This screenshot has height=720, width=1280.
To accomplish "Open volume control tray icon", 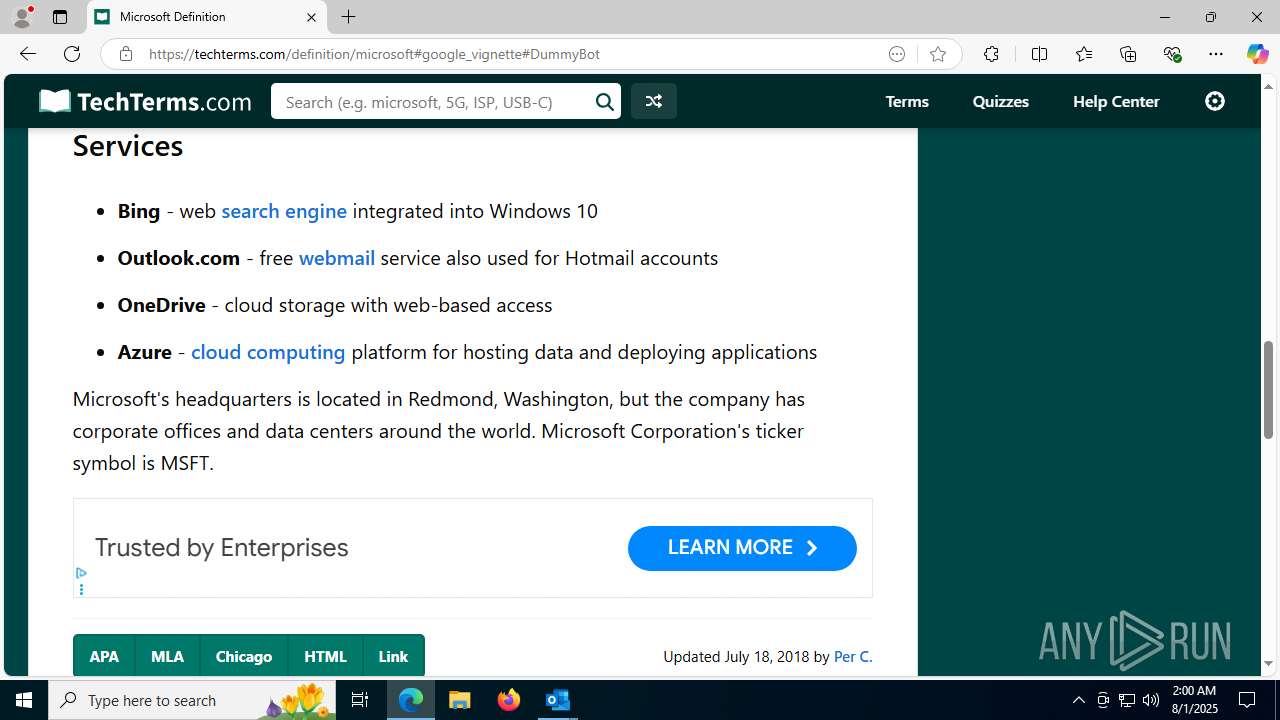I will [1151, 700].
